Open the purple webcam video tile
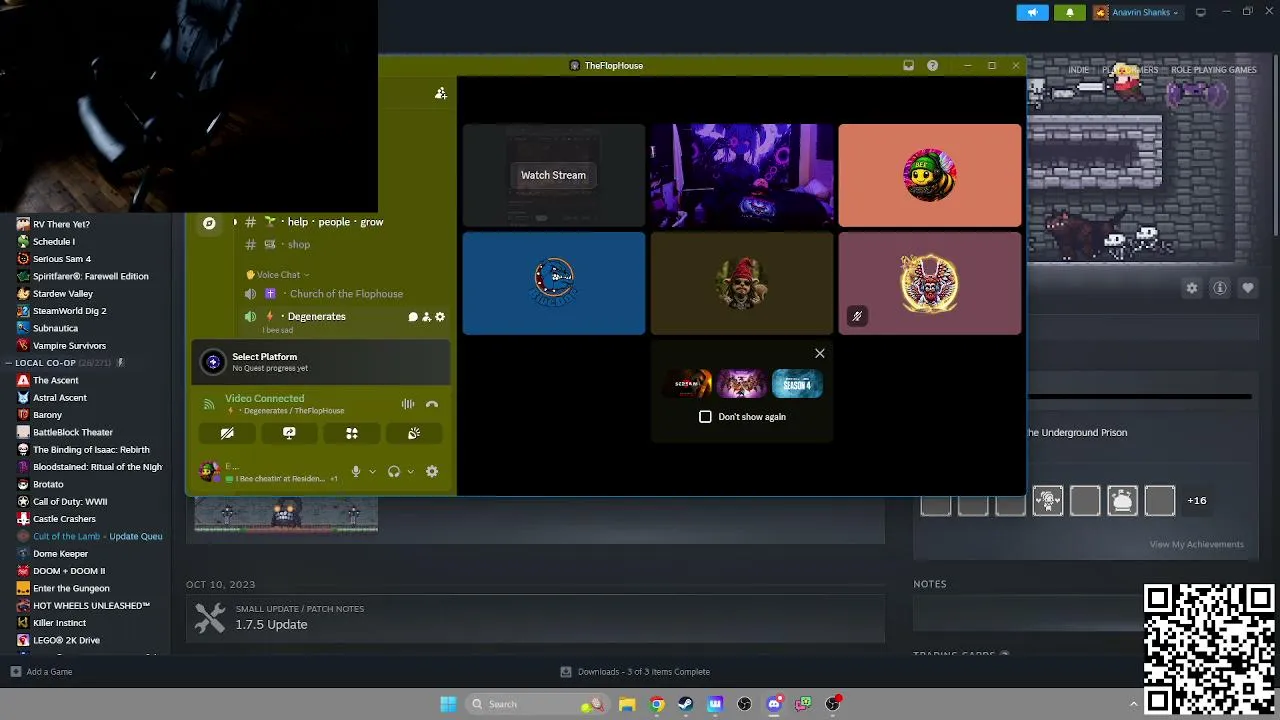 coord(741,175)
